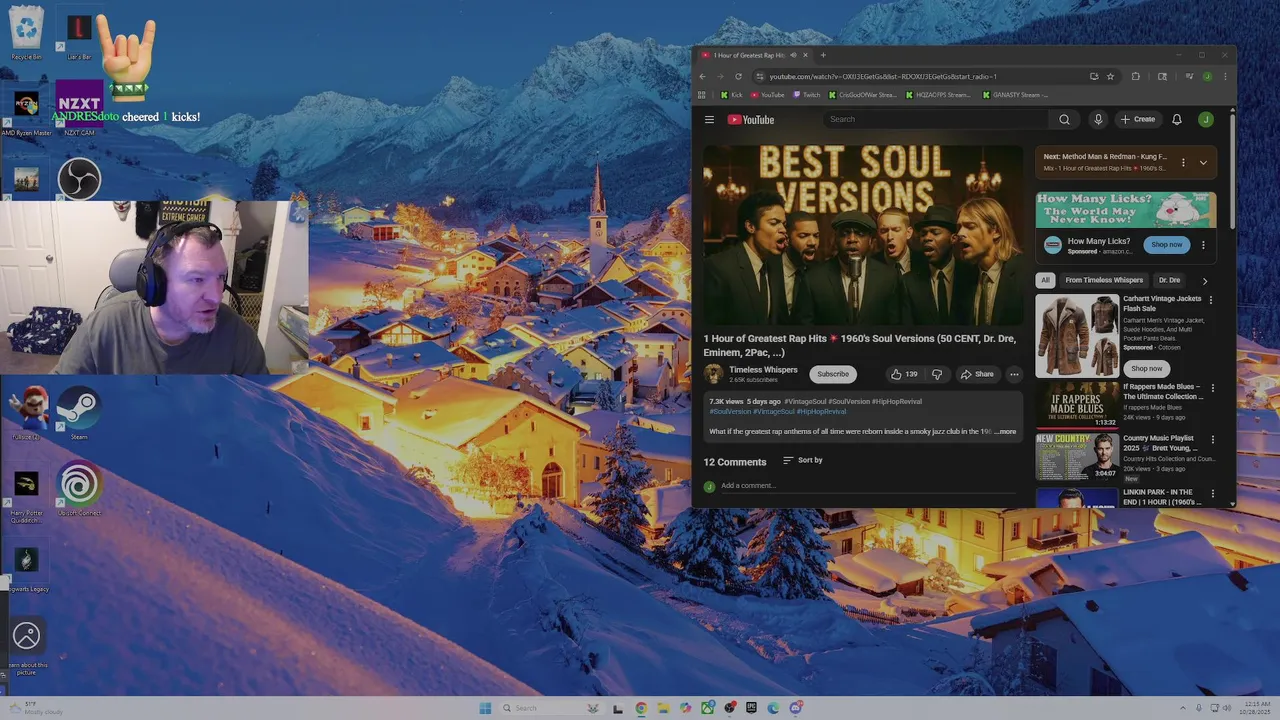Click the YouTube search magnifier button
Image resolution: width=1280 pixels, height=720 pixels.
click(x=1064, y=119)
